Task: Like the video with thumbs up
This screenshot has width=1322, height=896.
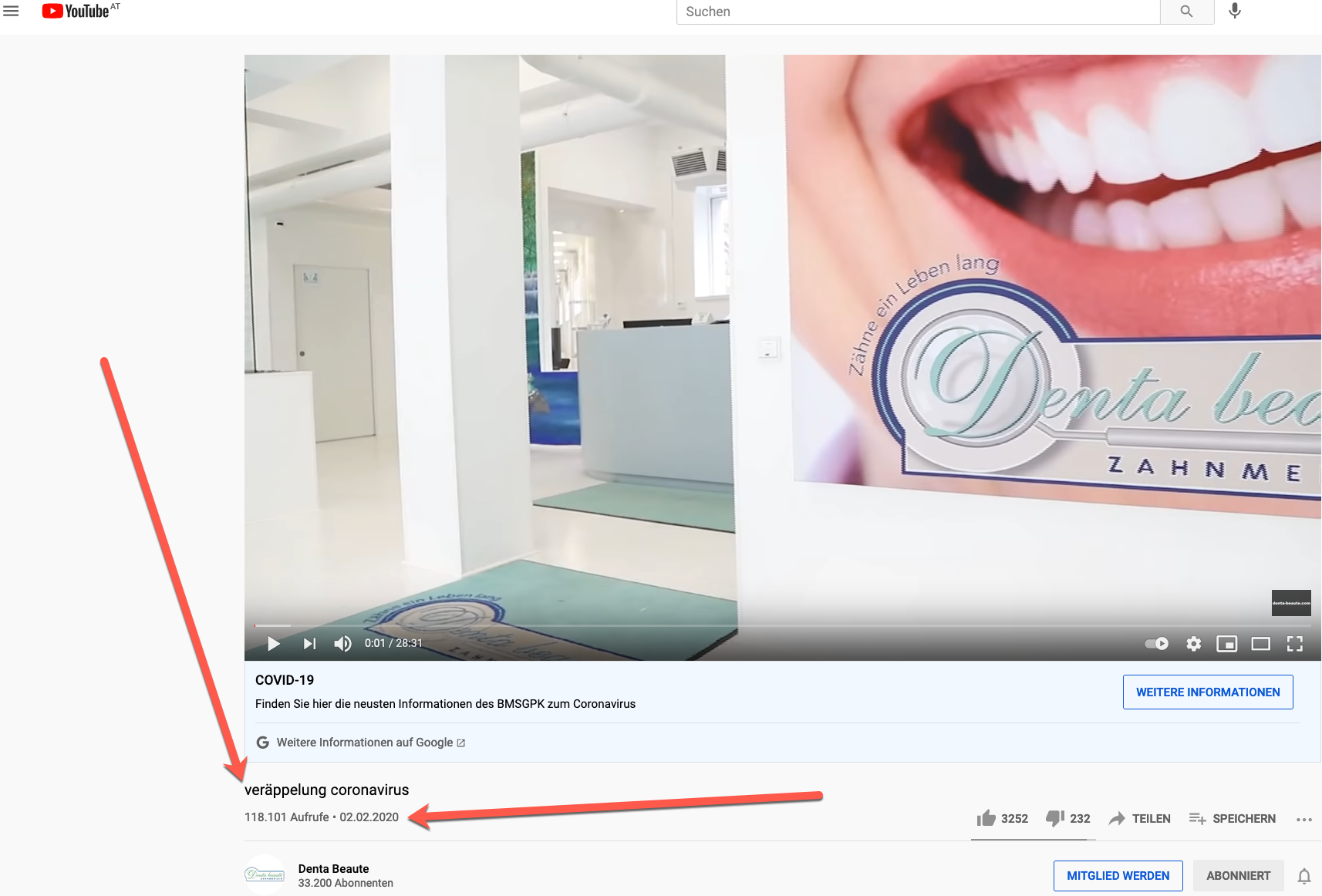Action: pos(986,818)
